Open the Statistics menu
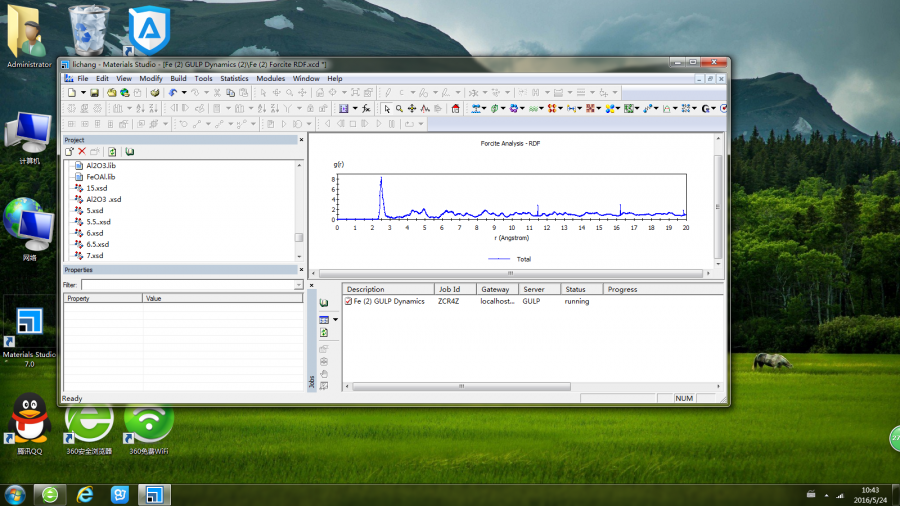Image resolution: width=900 pixels, height=506 pixels. click(x=234, y=78)
